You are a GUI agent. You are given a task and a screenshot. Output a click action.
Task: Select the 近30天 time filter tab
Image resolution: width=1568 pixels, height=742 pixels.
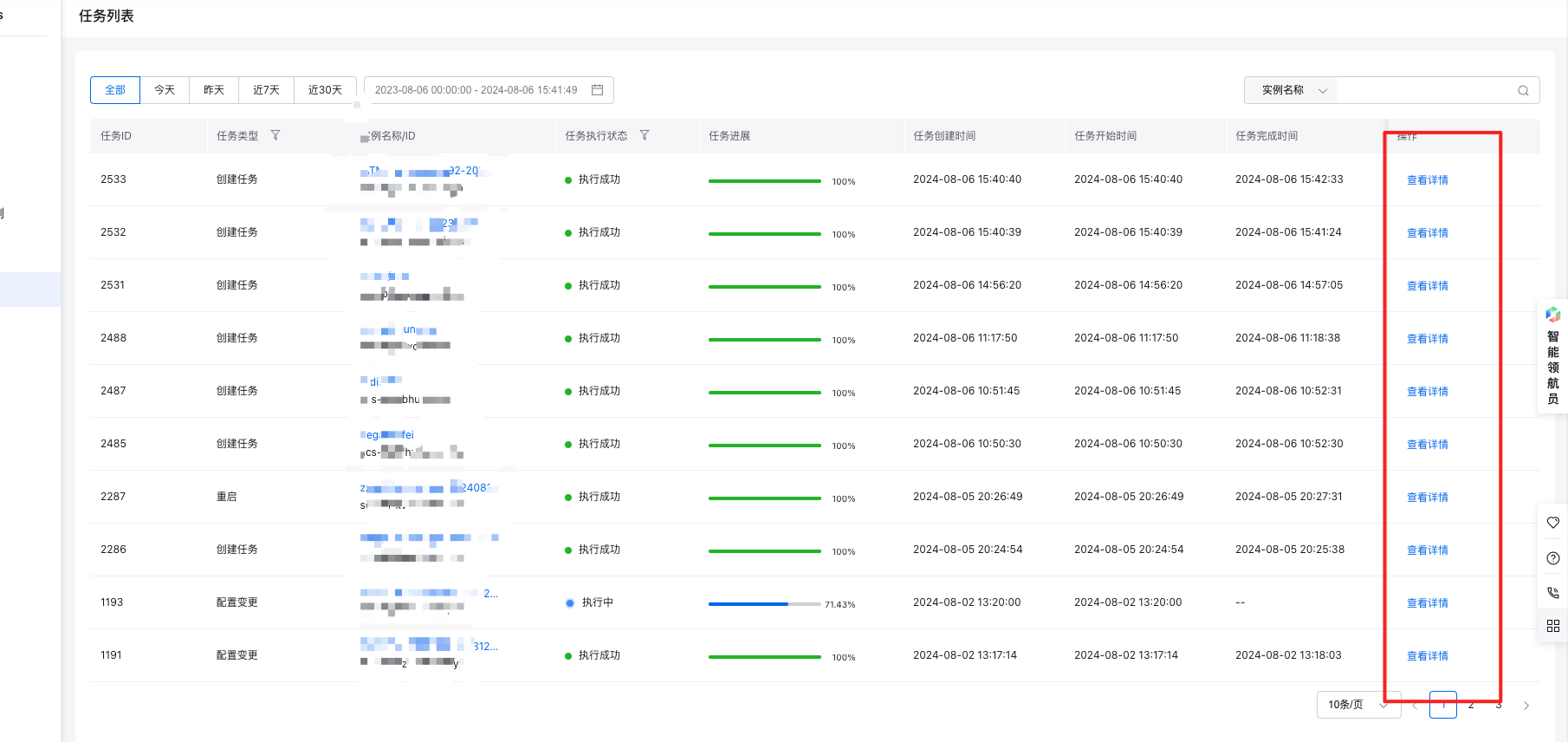tap(325, 90)
